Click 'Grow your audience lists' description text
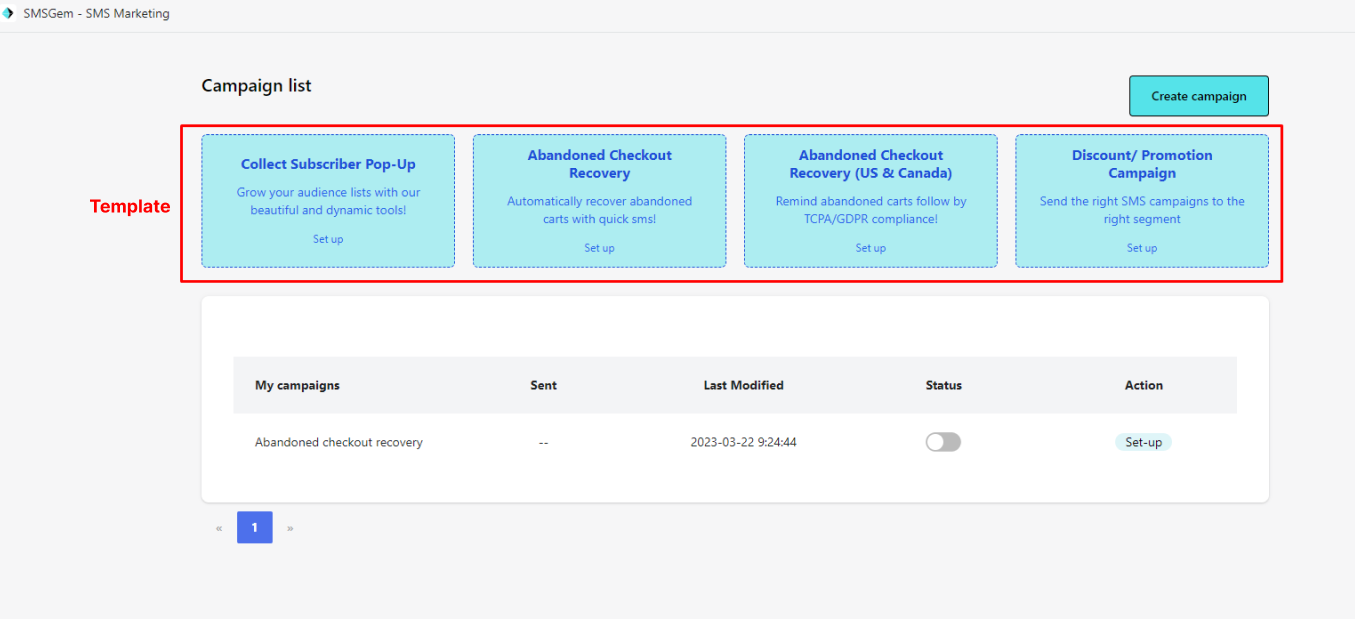Viewport: 1355px width, 619px height. (x=328, y=201)
